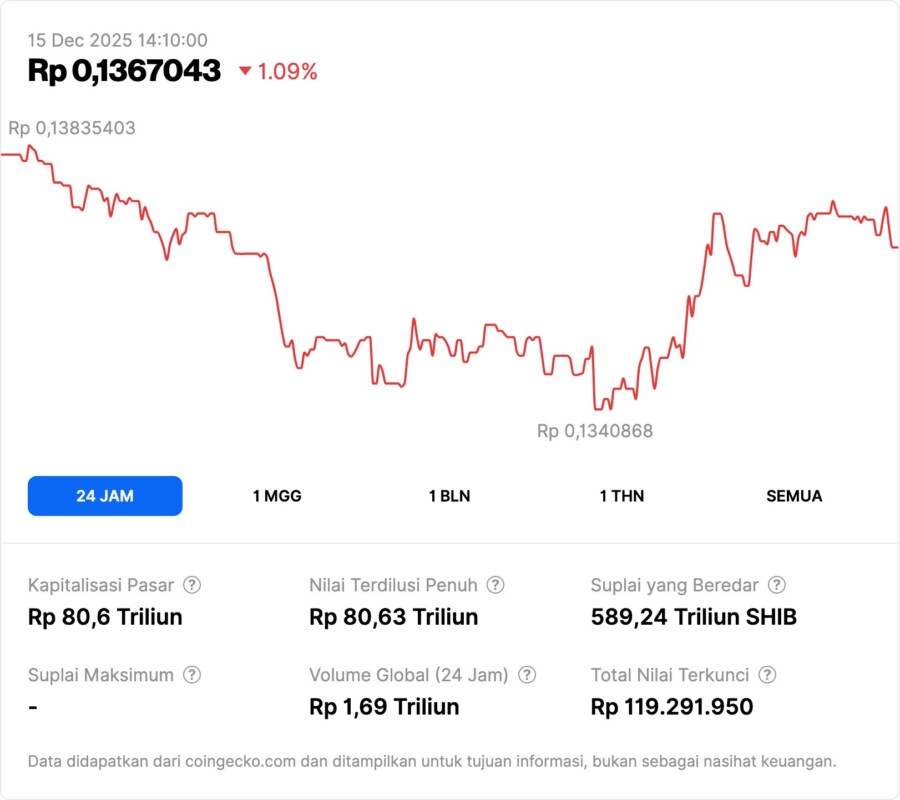Click the 589,24 Triliun SHIB supply value

[x=694, y=617]
